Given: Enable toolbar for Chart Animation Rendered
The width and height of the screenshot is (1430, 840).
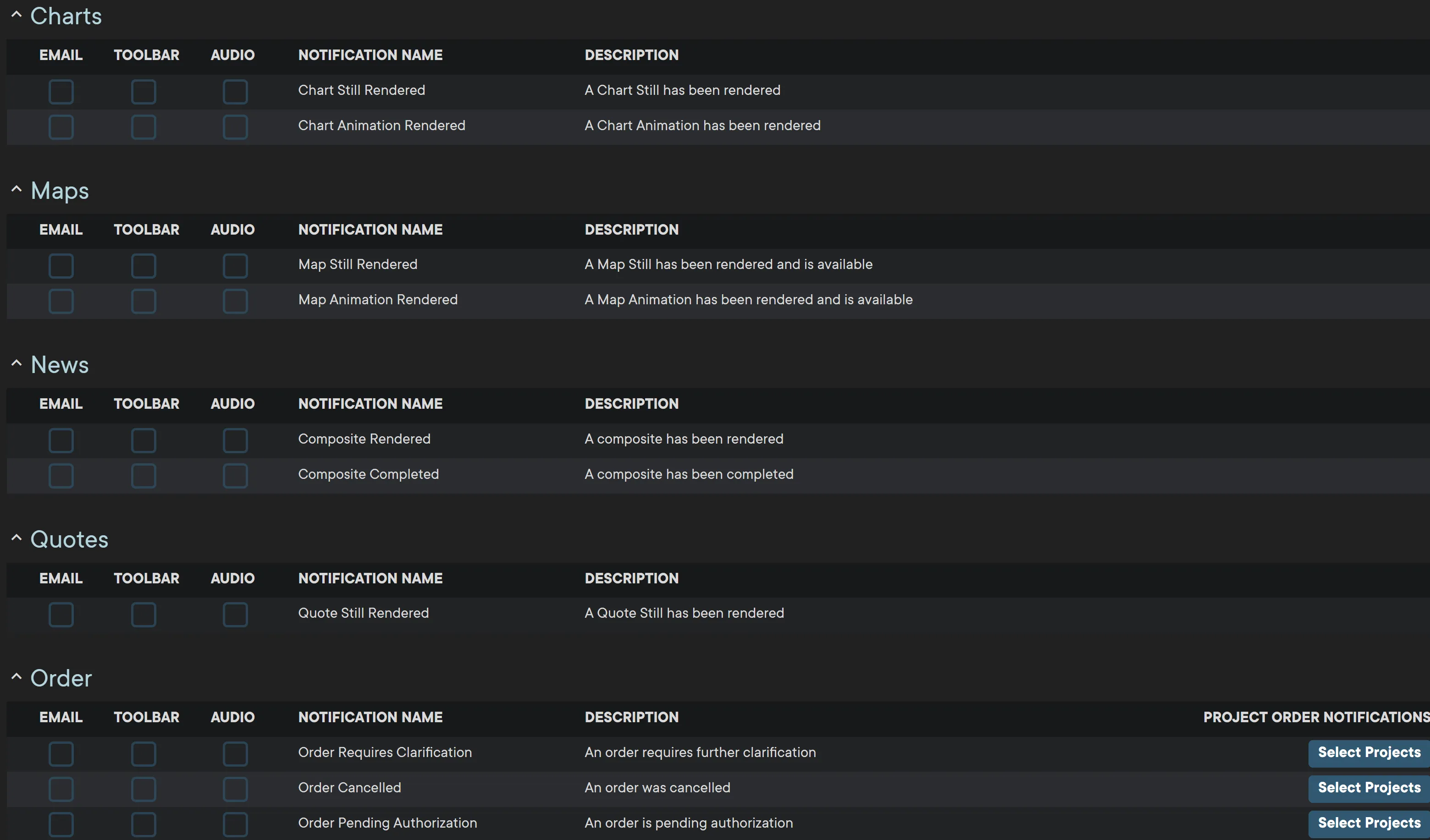Looking at the screenshot, I should [144, 127].
